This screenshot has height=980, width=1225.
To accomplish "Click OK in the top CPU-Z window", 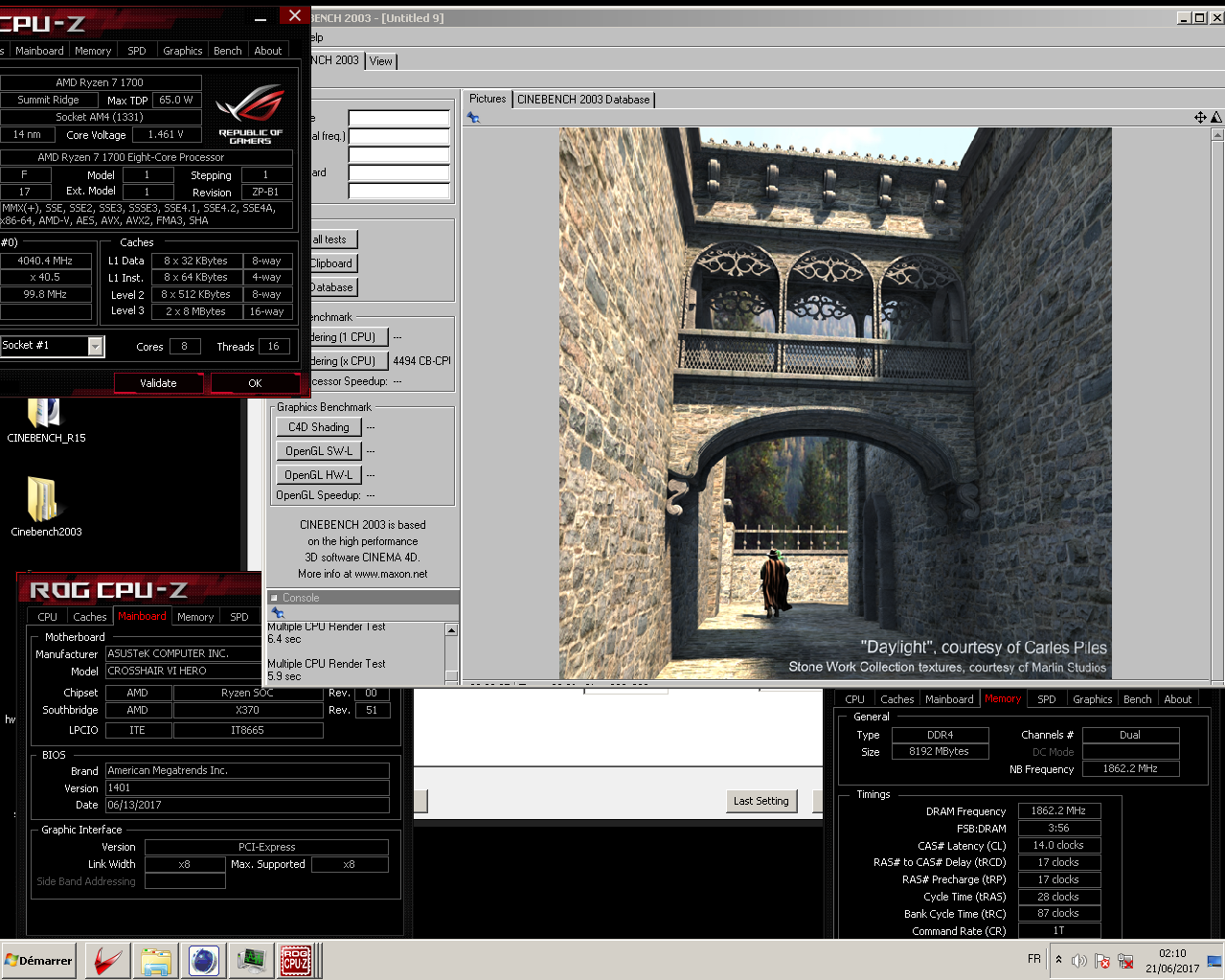I will point(255,383).
